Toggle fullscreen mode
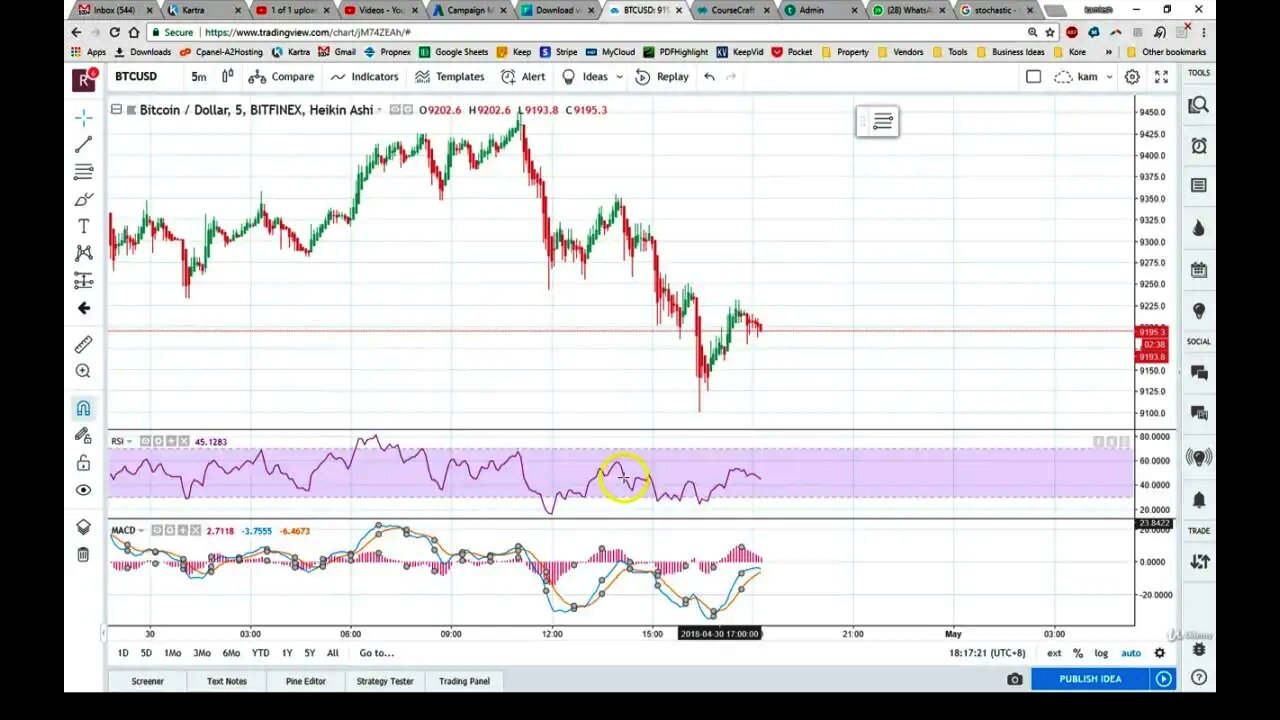This screenshot has height=720, width=1280. [x=1161, y=76]
